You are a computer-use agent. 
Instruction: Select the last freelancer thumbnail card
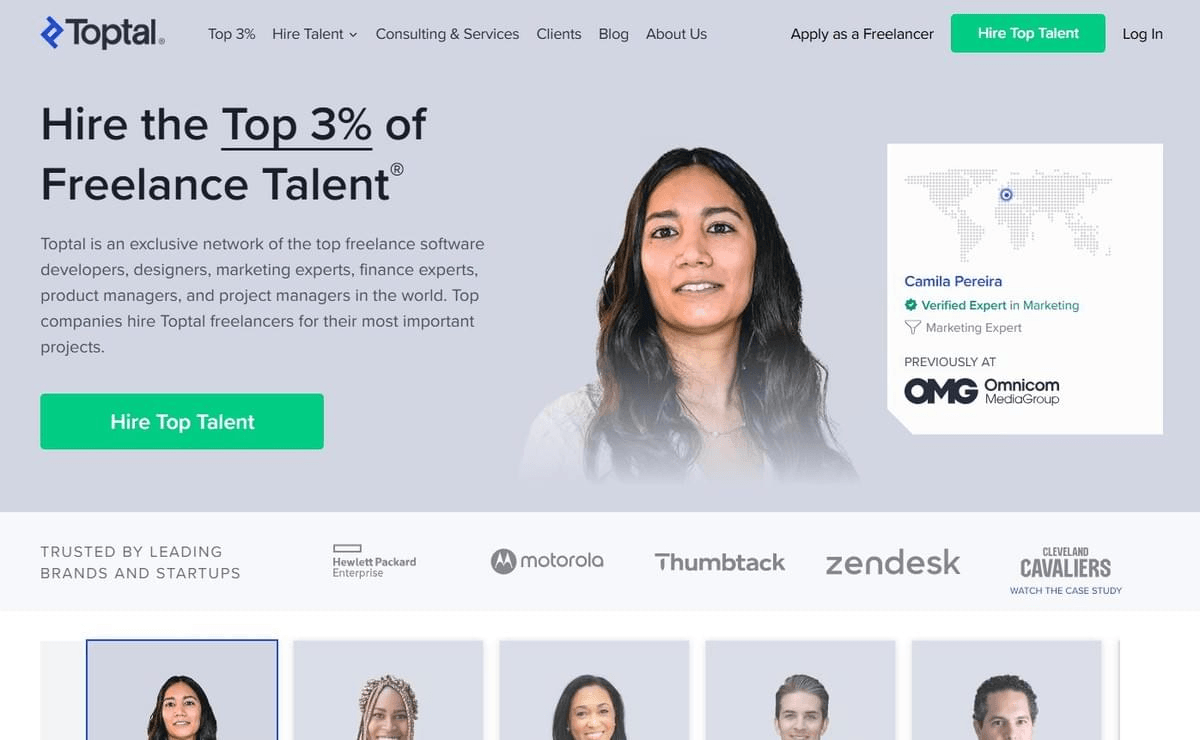coord(1006,690)
